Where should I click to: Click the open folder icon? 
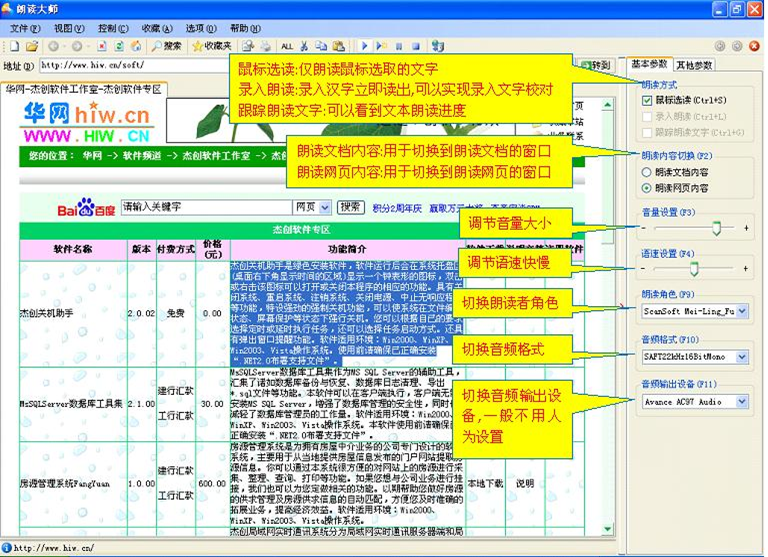pyautogui.click(x=31, y=46)
